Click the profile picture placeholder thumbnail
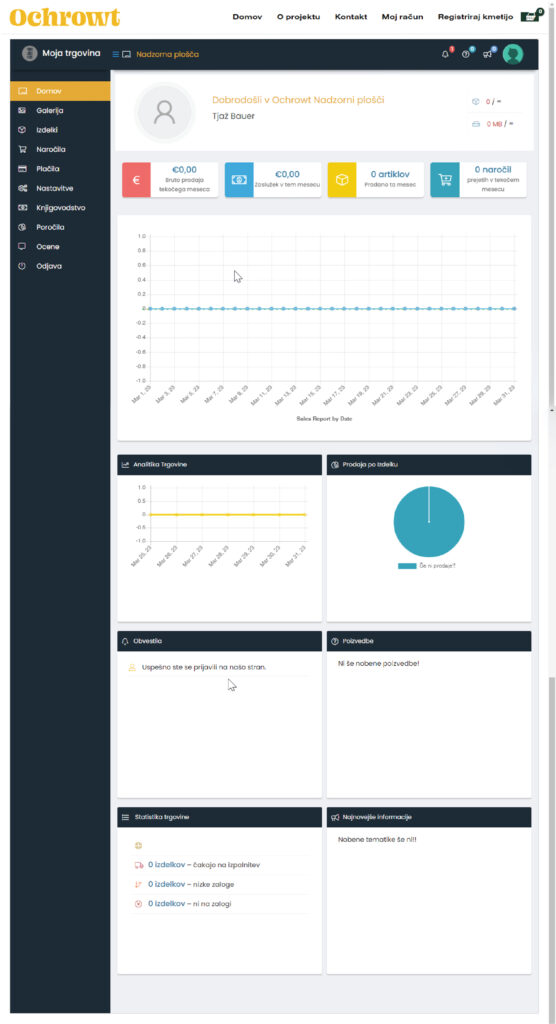Viewport: 556px width, 1024px height. (x=165, y=112)
